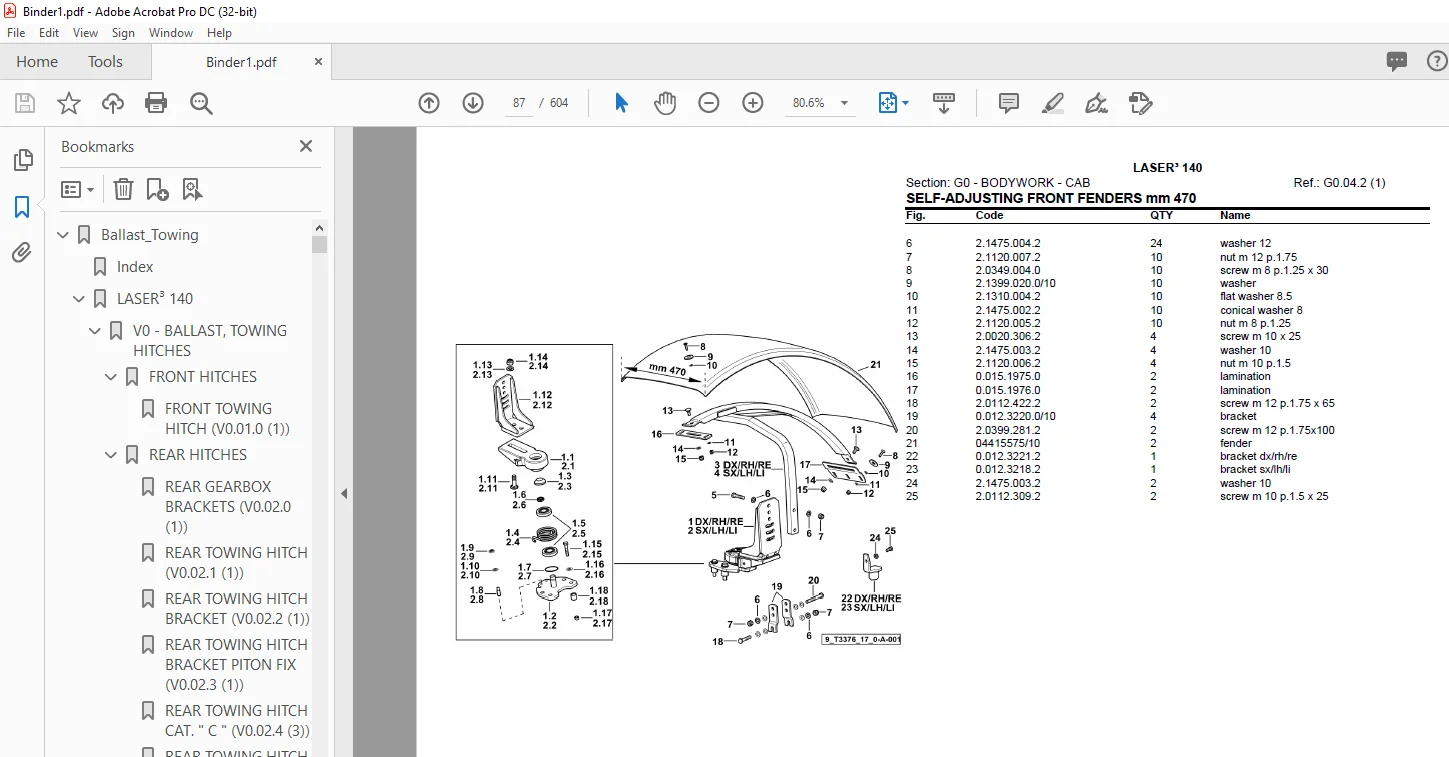Click the stamp tool icon in toolbar
Viewport: 1449px width, 757px height.
click(1140, 103)
